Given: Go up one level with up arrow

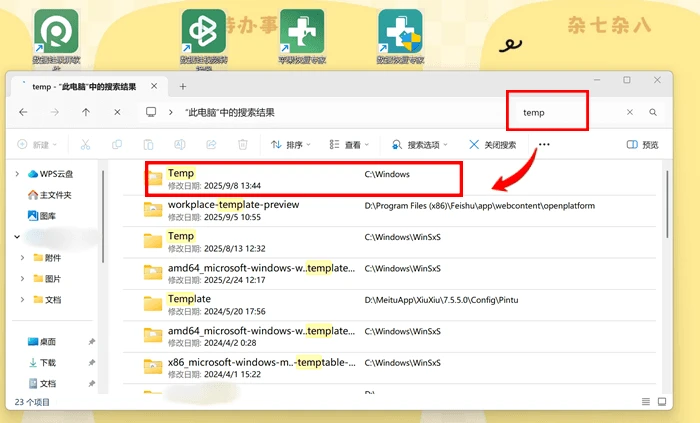Looking at the screenshot, I should coord(86,112).
